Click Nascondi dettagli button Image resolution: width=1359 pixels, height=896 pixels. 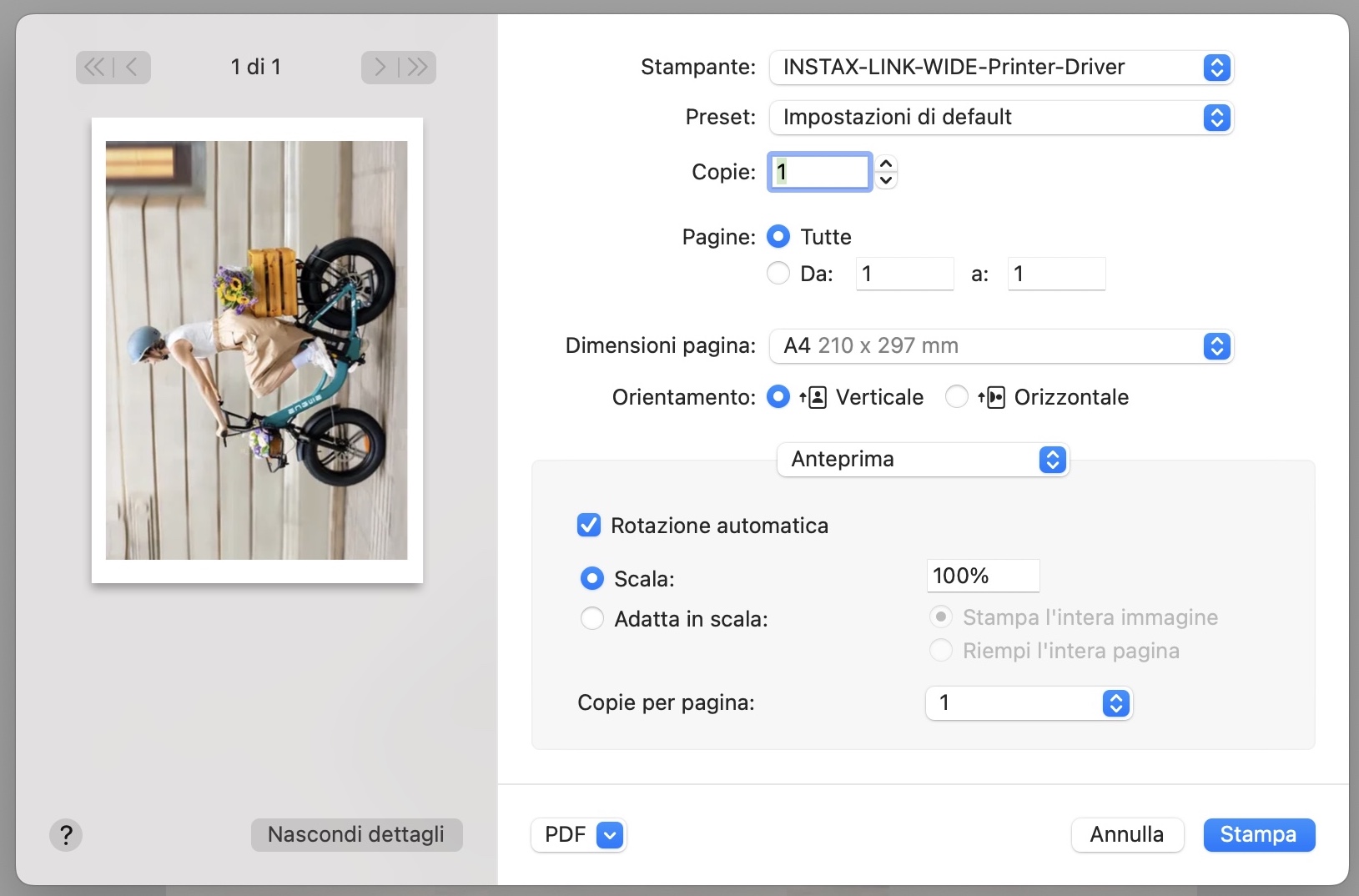coord(356,834)
